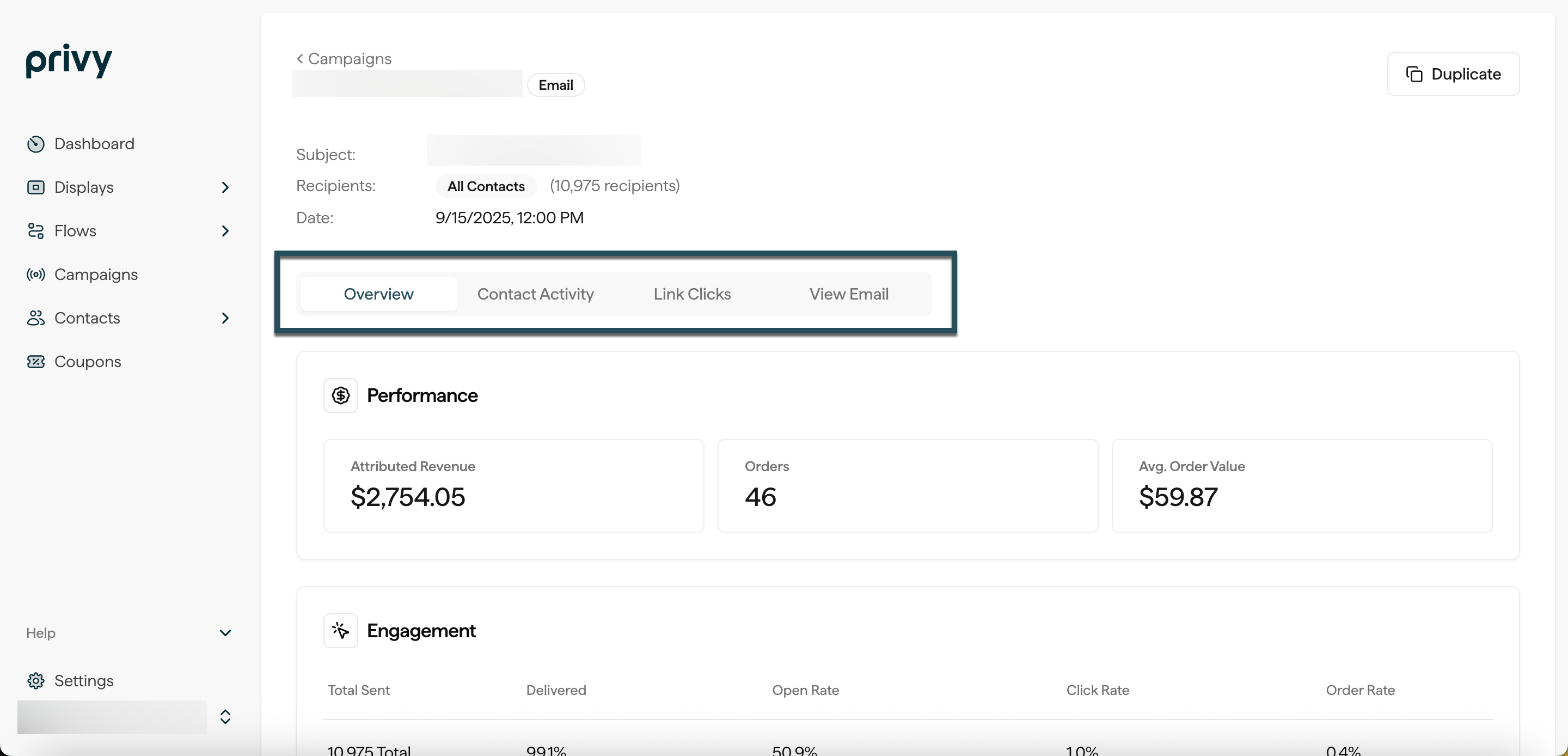Screen dimensions: 1568x756
Task: Switch to the Contact Activity tab
Action: click(535, 294)
